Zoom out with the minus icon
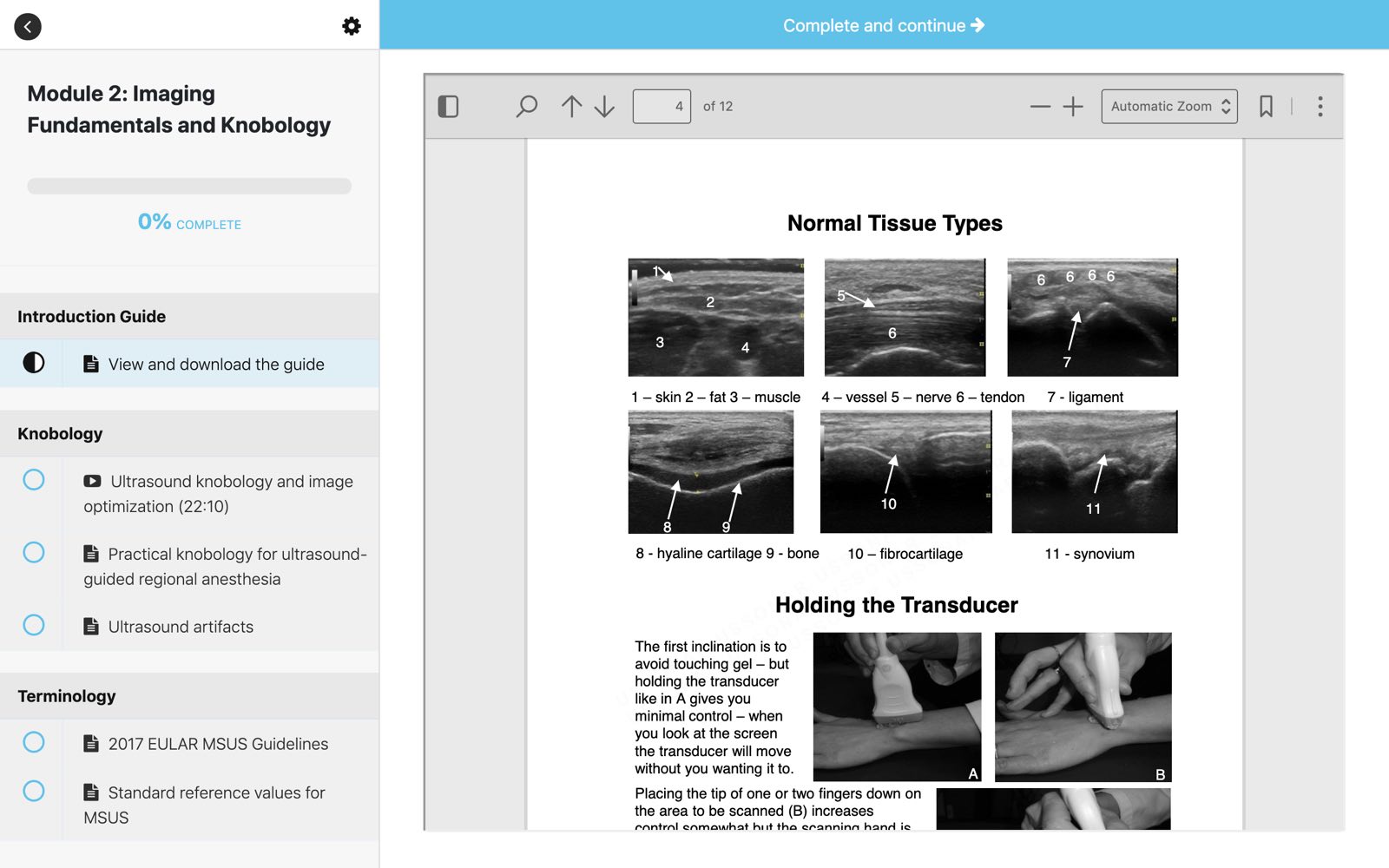The width and height of the screenshot is (1389, 868). coord(1040,107)
